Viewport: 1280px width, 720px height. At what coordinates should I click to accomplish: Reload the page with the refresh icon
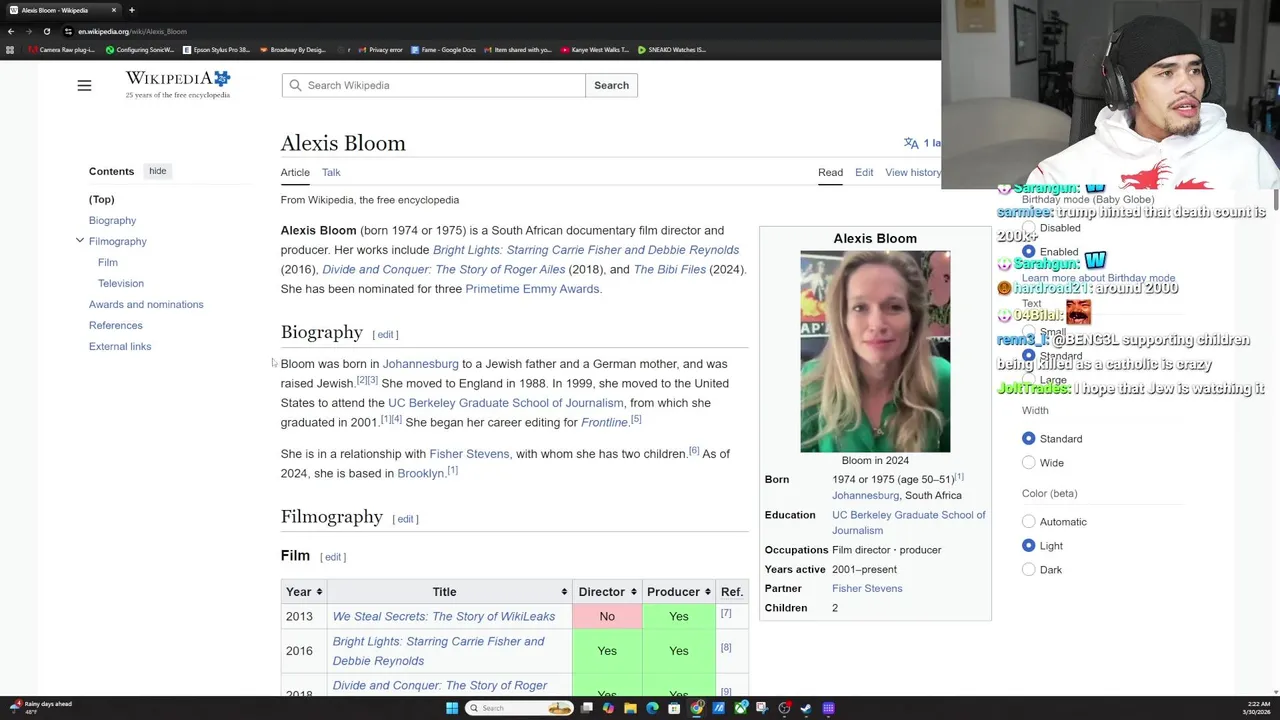tap(46, 31)
